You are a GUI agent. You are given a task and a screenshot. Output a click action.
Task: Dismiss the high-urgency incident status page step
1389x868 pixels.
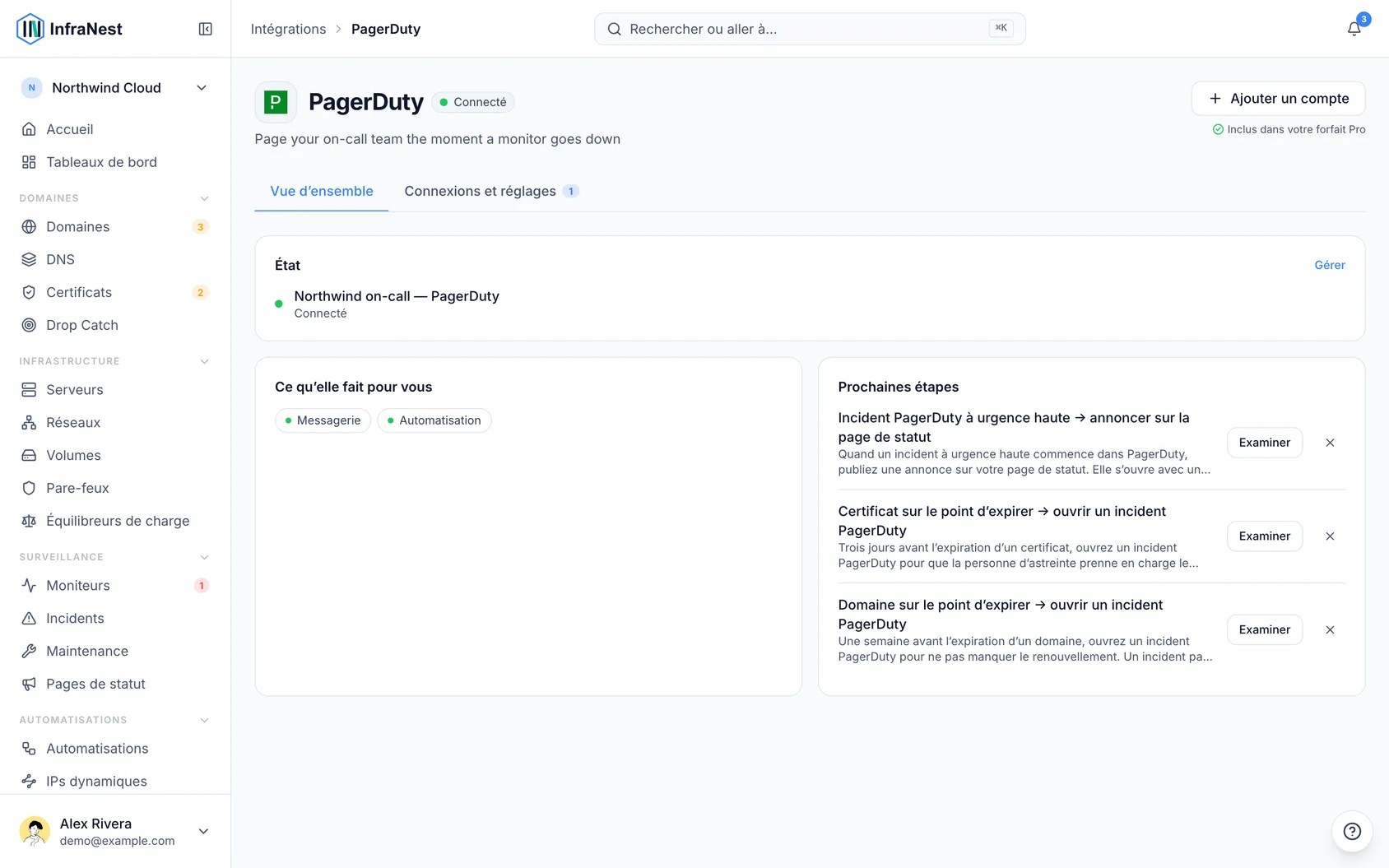point(1330,443)
